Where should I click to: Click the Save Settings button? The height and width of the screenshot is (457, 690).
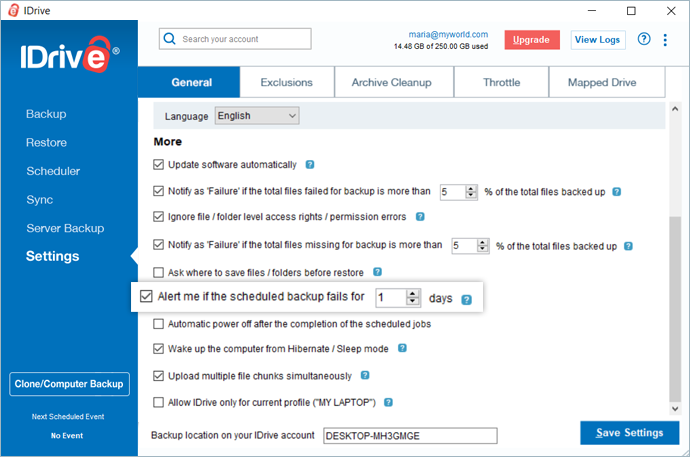pos(629,433)
